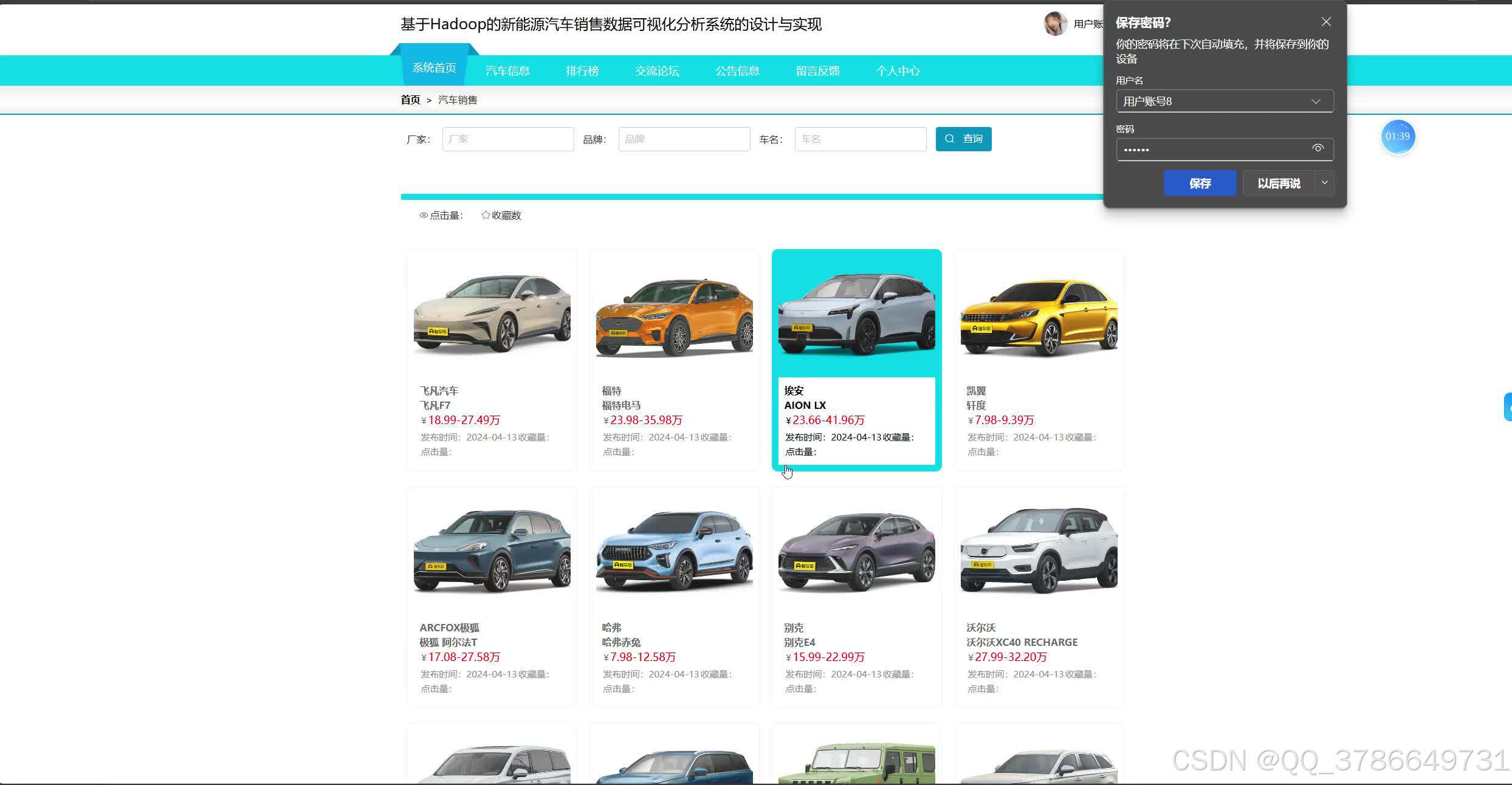Open the AION LX car image
This screenshot has height=785, width=1512.
point(857,314)
